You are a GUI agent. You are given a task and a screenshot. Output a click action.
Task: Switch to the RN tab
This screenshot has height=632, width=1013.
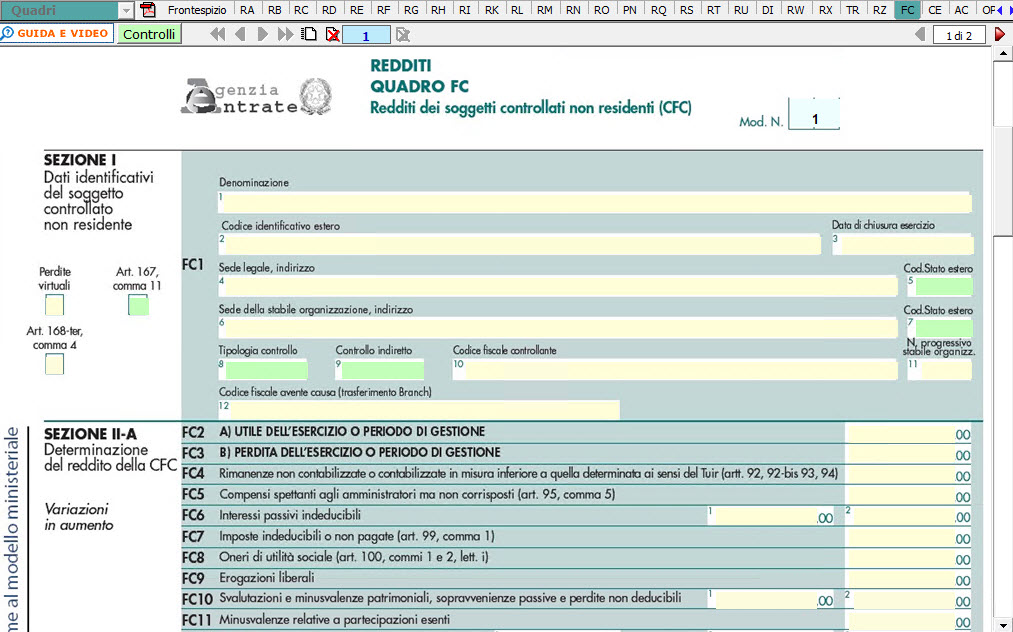click(x=572, y=10)
